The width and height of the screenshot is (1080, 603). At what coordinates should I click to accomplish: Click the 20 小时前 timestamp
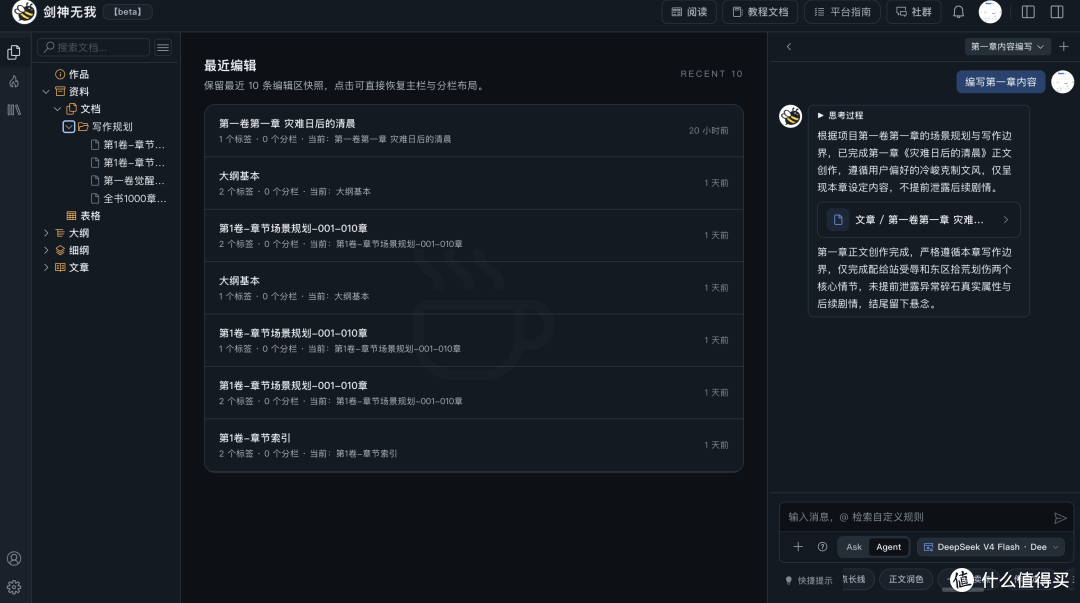coord(708,131)
